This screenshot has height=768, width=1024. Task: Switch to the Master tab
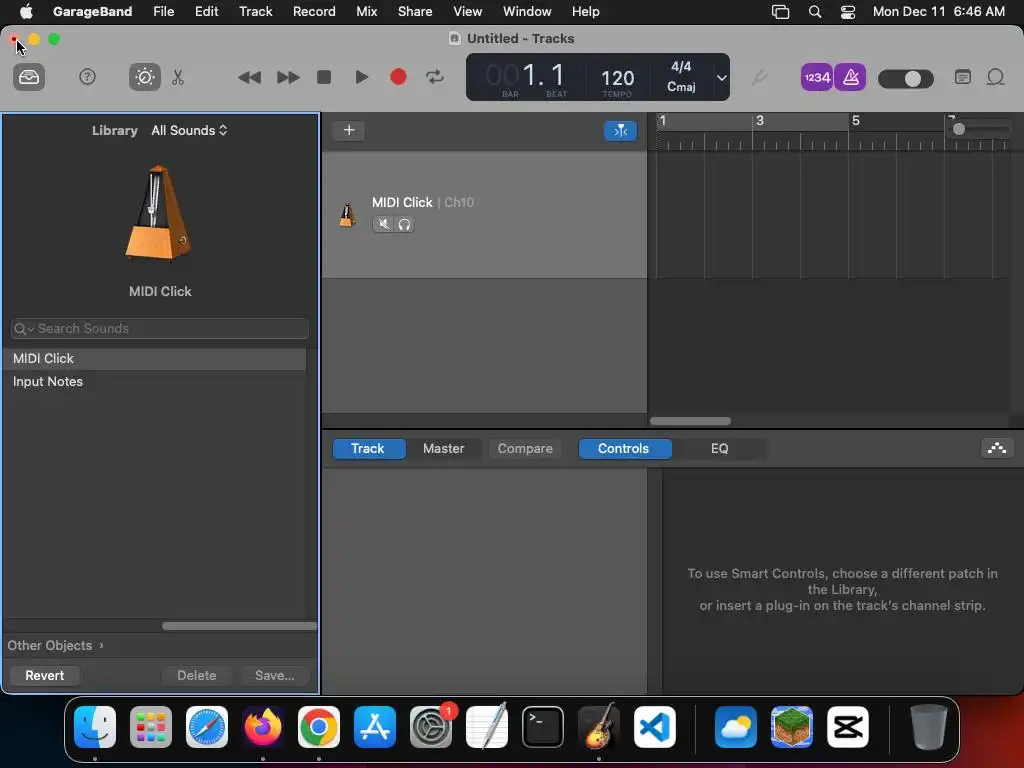[x=443, y=449]
